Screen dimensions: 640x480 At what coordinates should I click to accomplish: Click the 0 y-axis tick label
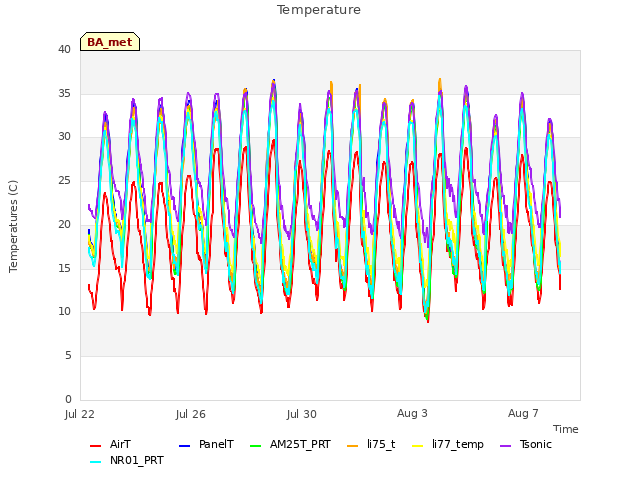(x=68, y=399)
